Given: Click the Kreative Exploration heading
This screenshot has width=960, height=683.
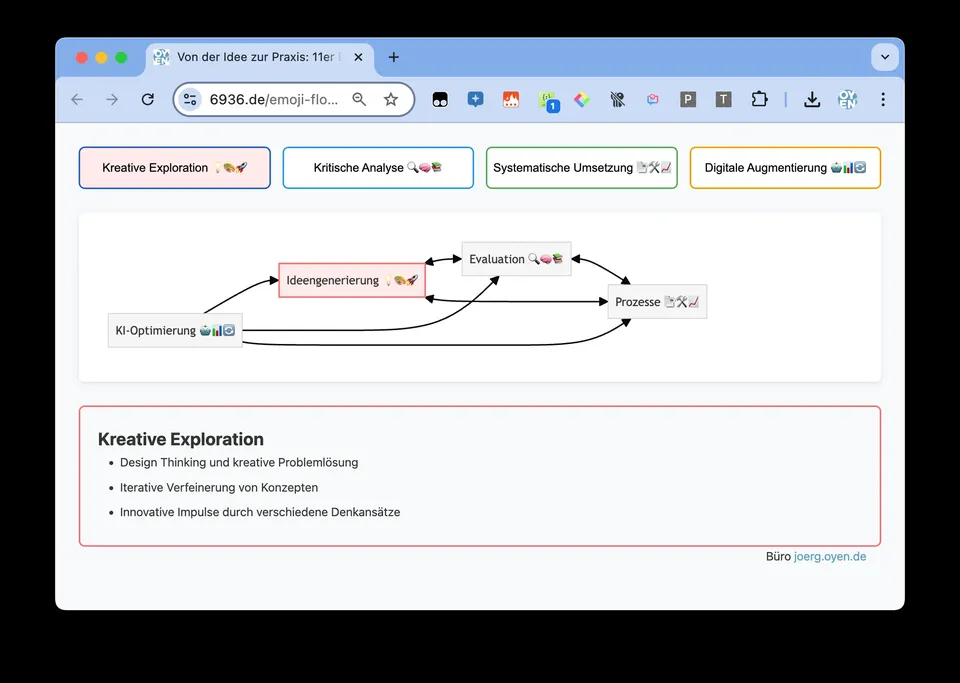Looking at the screenshot, I should [181, 439].
